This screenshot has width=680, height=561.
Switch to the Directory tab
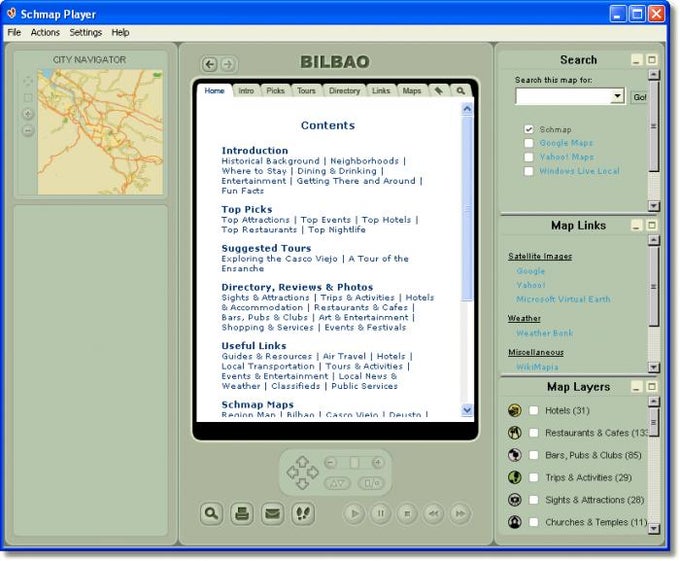coord(344,91)
